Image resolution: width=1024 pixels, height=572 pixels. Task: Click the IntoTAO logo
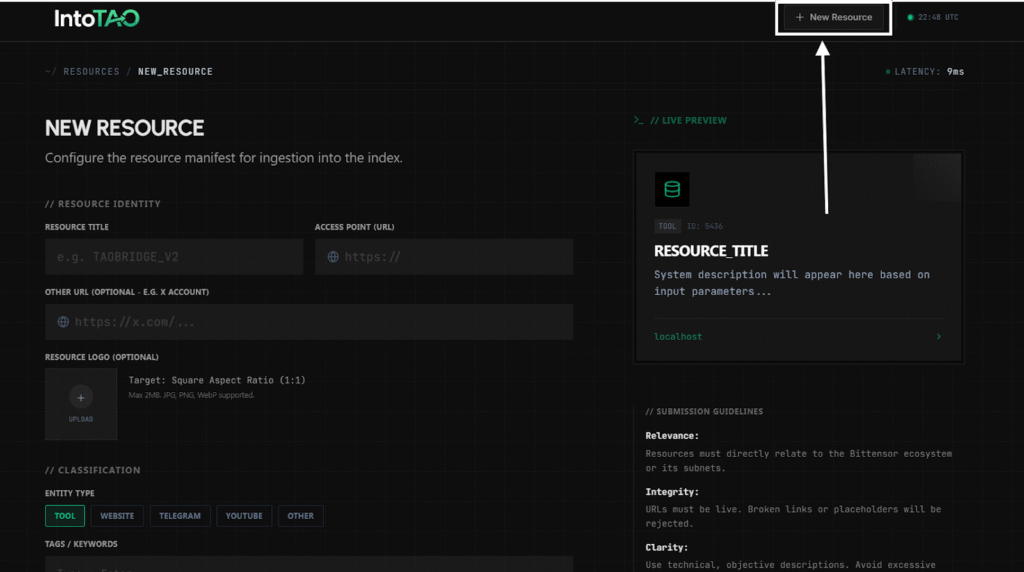pyautogui.click(x=97, y=18)
